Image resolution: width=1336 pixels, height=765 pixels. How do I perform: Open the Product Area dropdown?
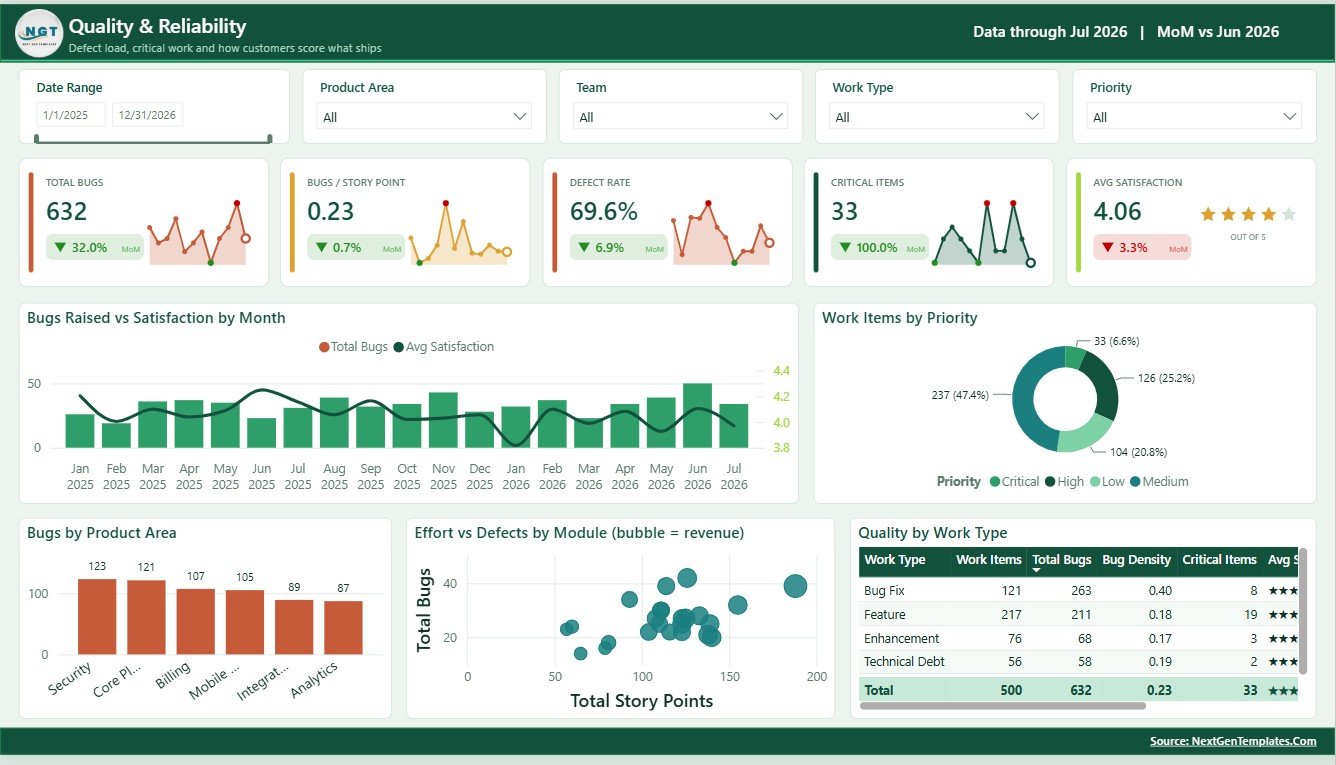coord(424,117)
